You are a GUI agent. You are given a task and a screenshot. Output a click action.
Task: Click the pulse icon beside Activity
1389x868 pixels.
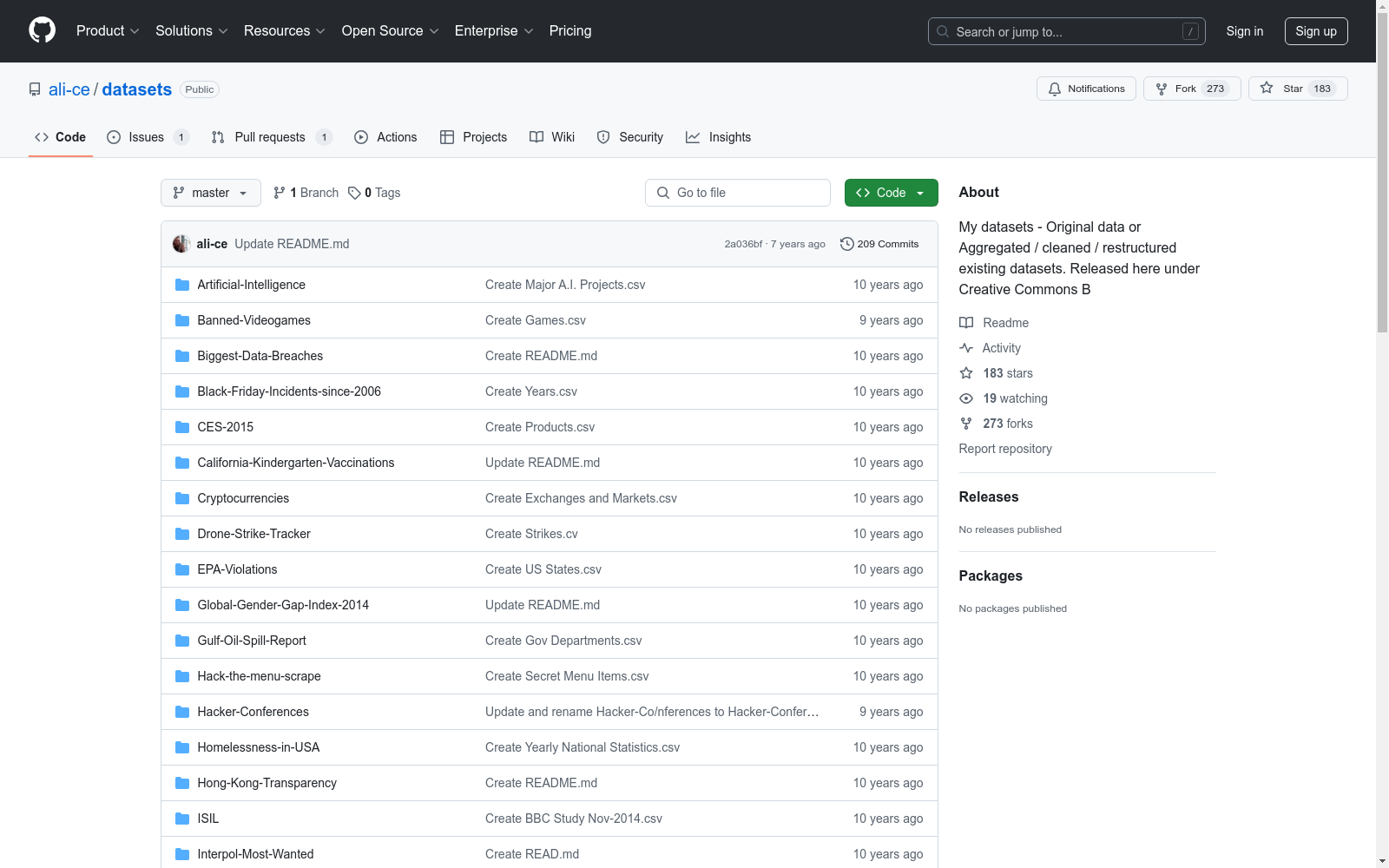(x=966, y=348)
